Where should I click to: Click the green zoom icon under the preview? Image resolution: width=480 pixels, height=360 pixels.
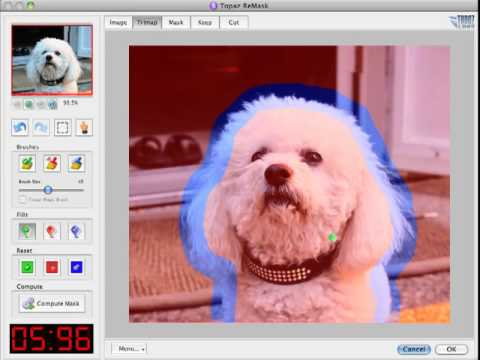pos(29,105)
